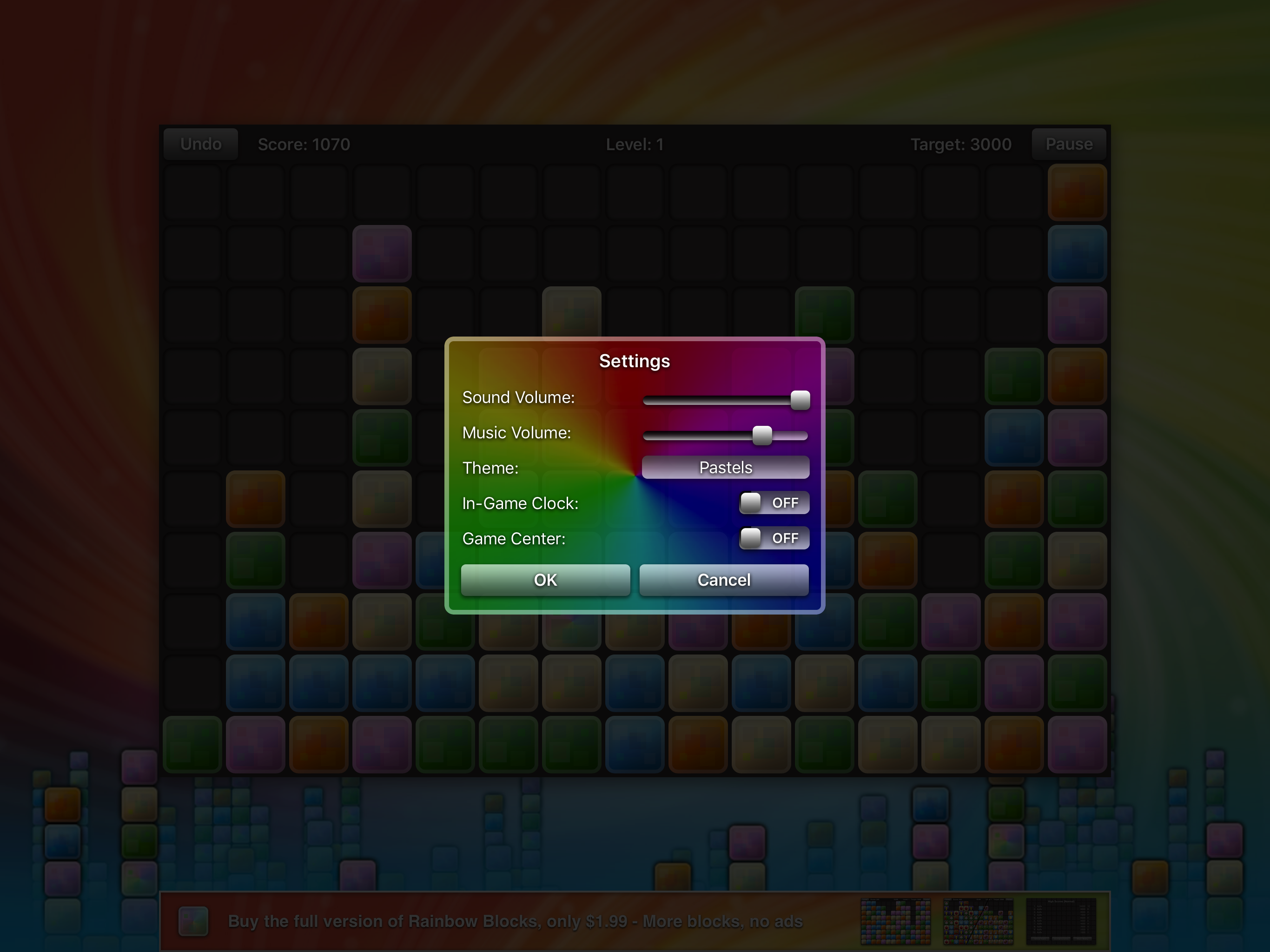Click the Rainbow Blocks app icon in ad banner
The width and height of the screenshot is (1270, 952).
click(x=193, y=921)
